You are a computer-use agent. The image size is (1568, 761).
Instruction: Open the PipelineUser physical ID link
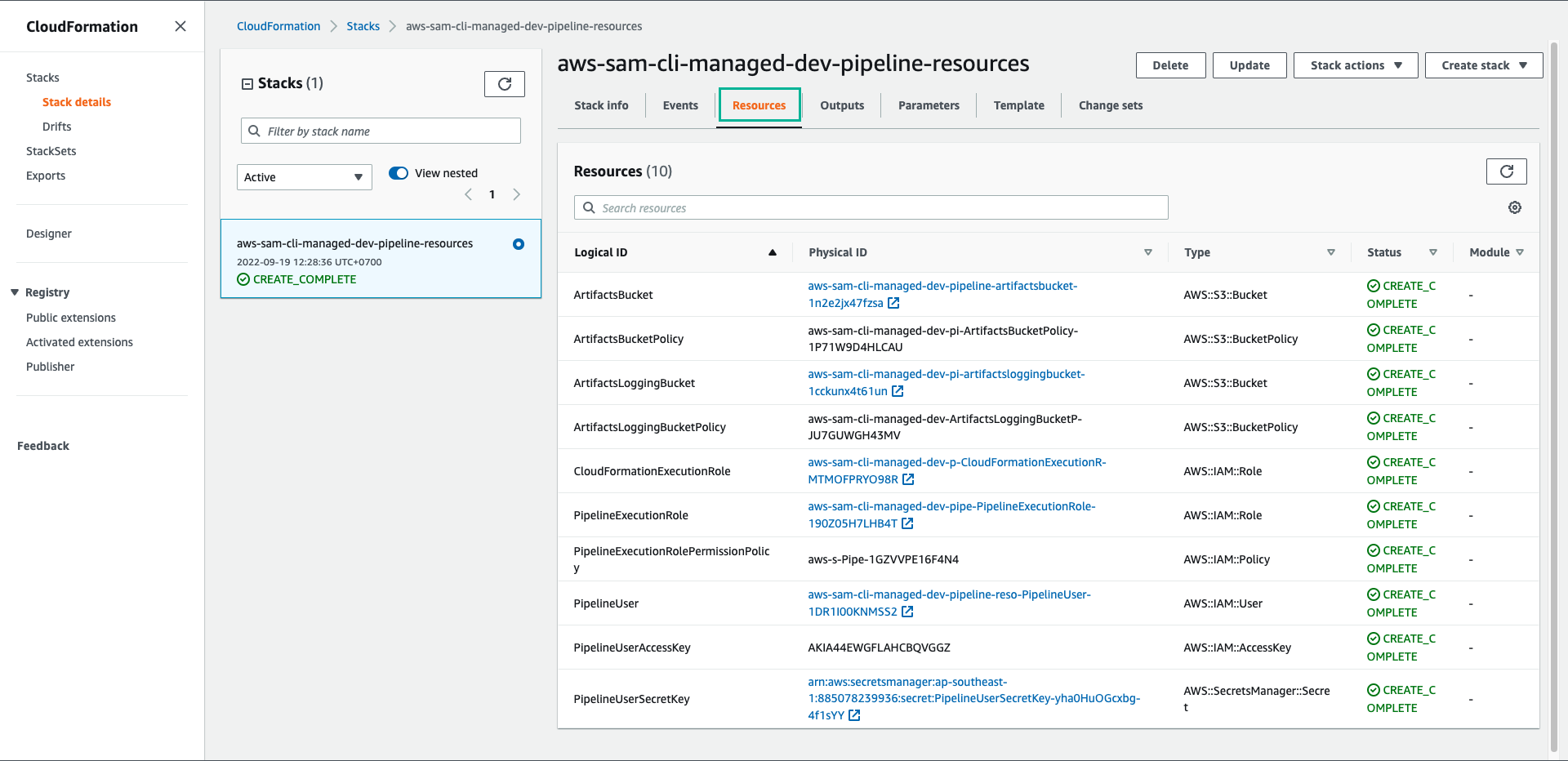tap(949, 603)
